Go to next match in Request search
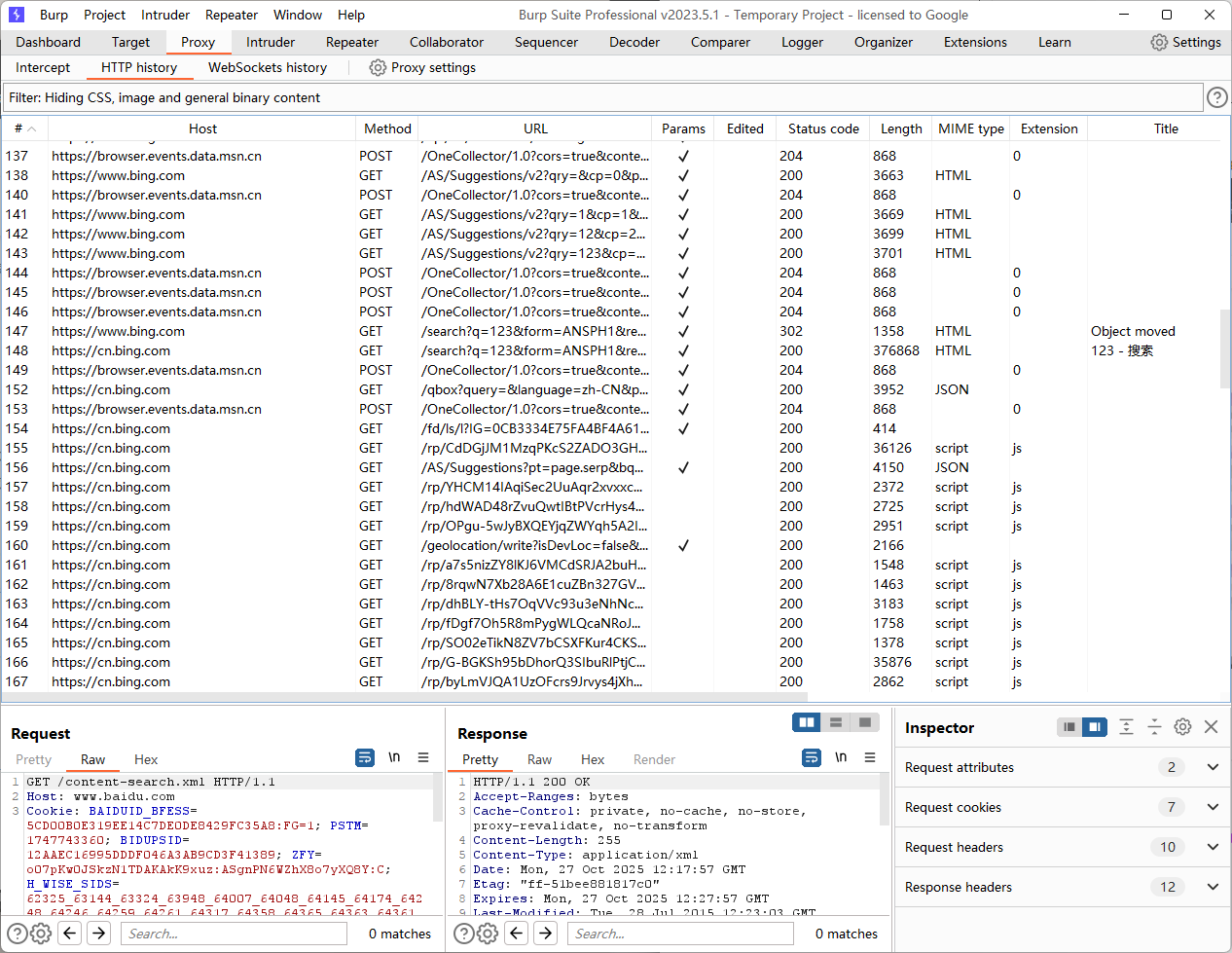This screenshot has width=1232, height=953. click(99, 934)
